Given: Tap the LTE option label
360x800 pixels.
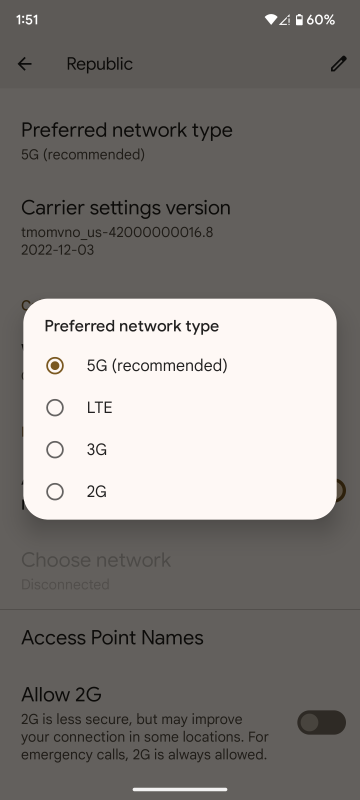Looking at the screenshot, I should click(99, 408).
